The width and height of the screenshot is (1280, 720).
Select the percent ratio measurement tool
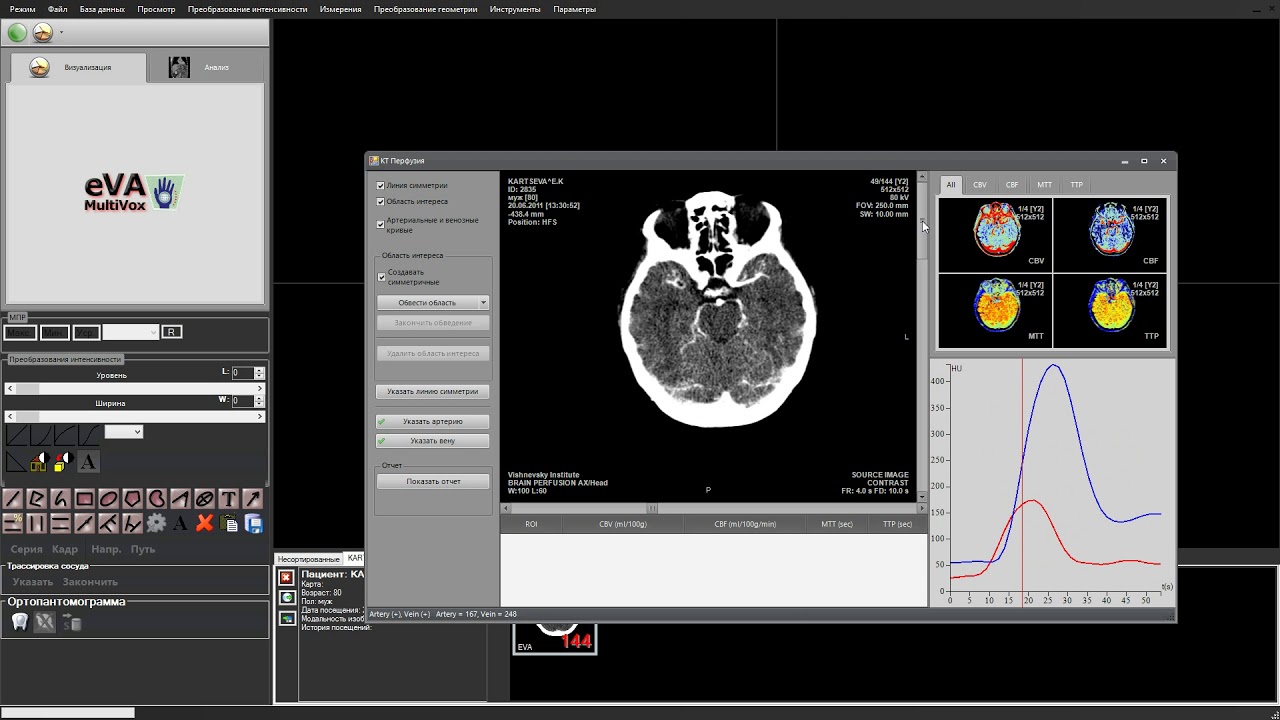[12, 522]
